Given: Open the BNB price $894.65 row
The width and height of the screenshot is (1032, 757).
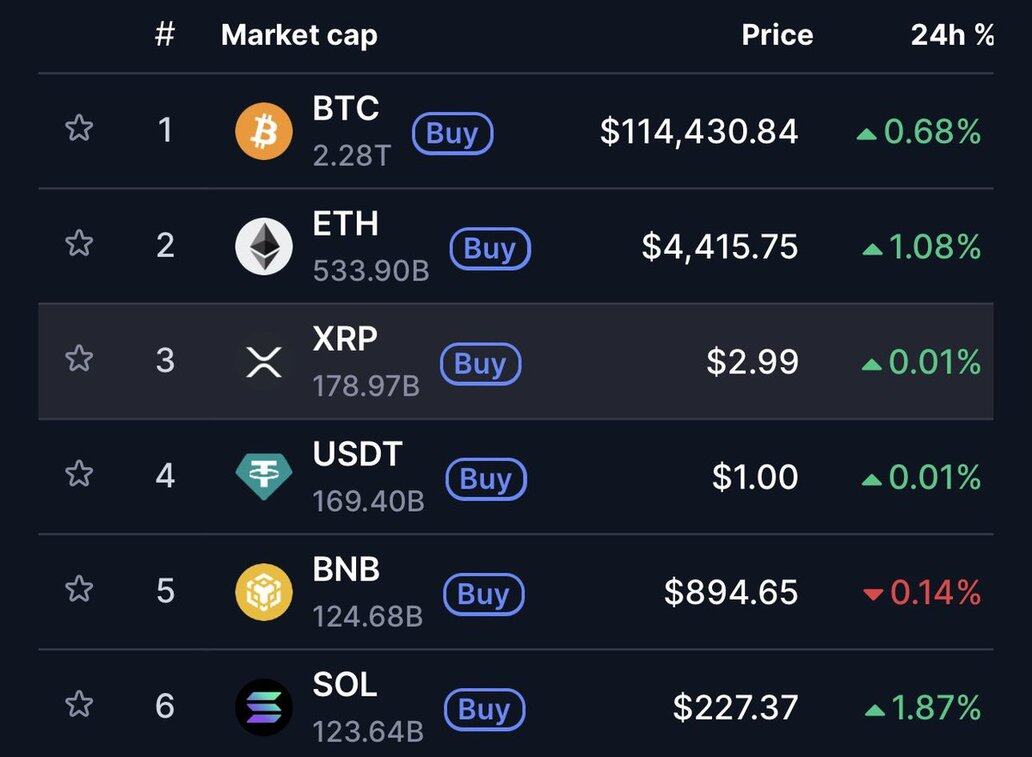Looking at the screenshot, I should tap(516, 592).
